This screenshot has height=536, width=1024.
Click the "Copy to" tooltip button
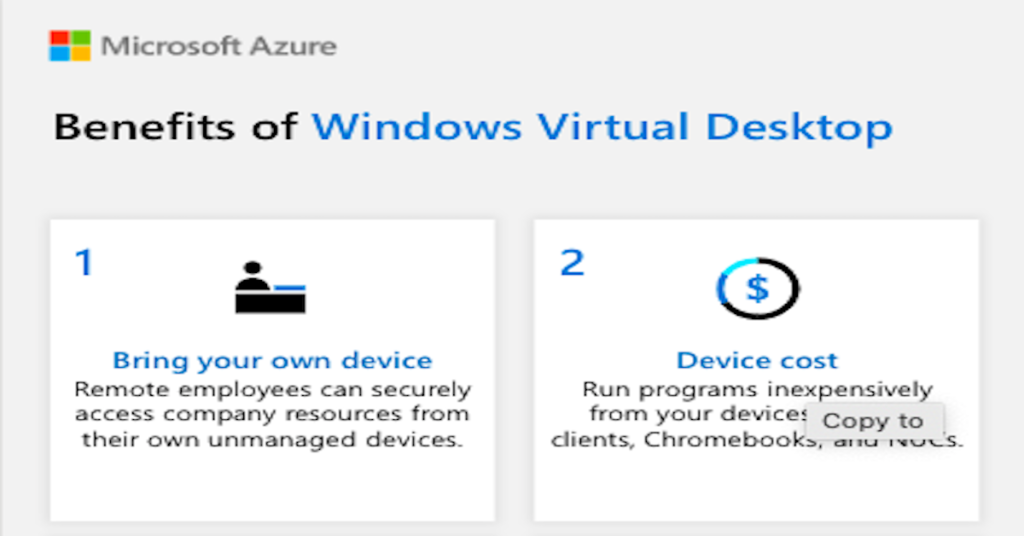pyautogui.click(x=873, y=421)
